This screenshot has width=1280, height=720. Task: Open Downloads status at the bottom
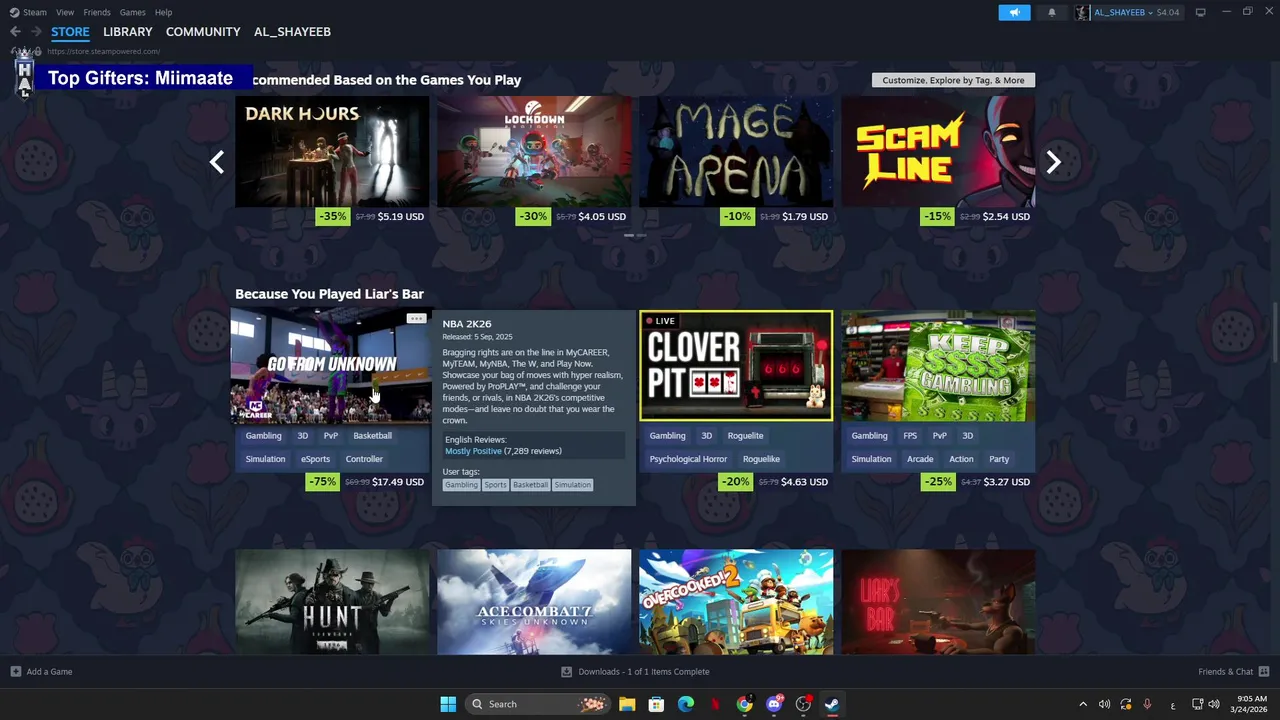pyautogui.click(x=635, y=672)
